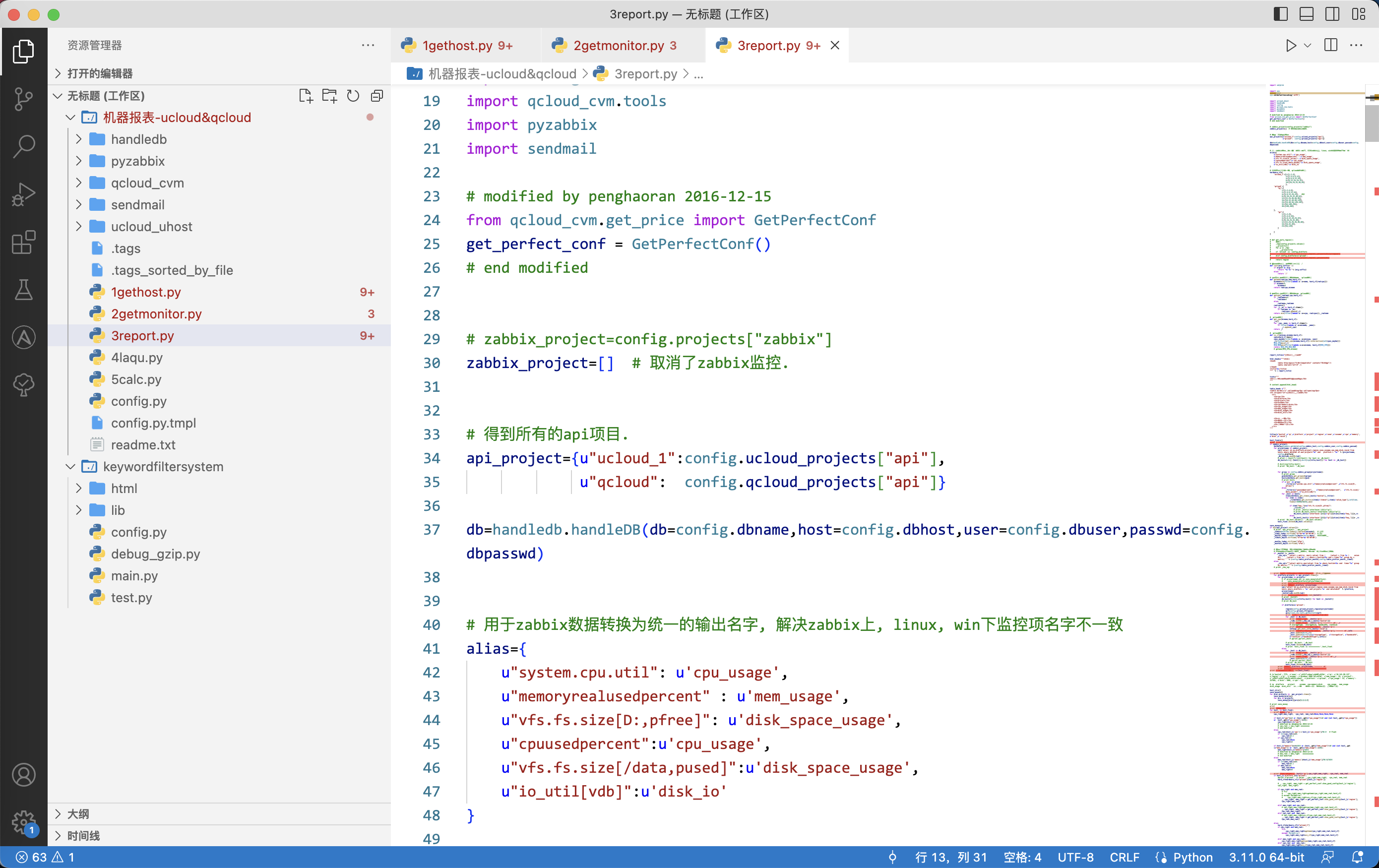Open the Search view
The width and height of the screenshot is (1379, 868).
click(x=23, y=147)
